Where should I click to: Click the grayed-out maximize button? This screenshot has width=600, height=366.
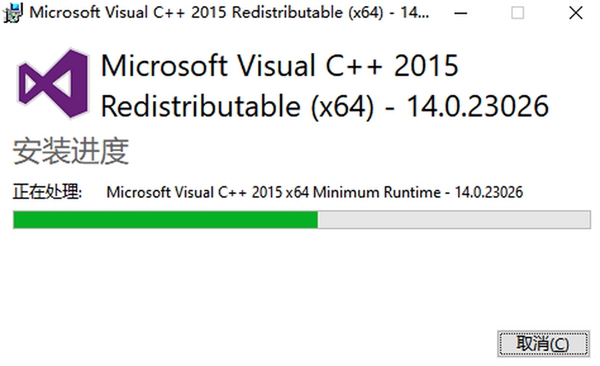pyautogui.click(x=517, y=13)
